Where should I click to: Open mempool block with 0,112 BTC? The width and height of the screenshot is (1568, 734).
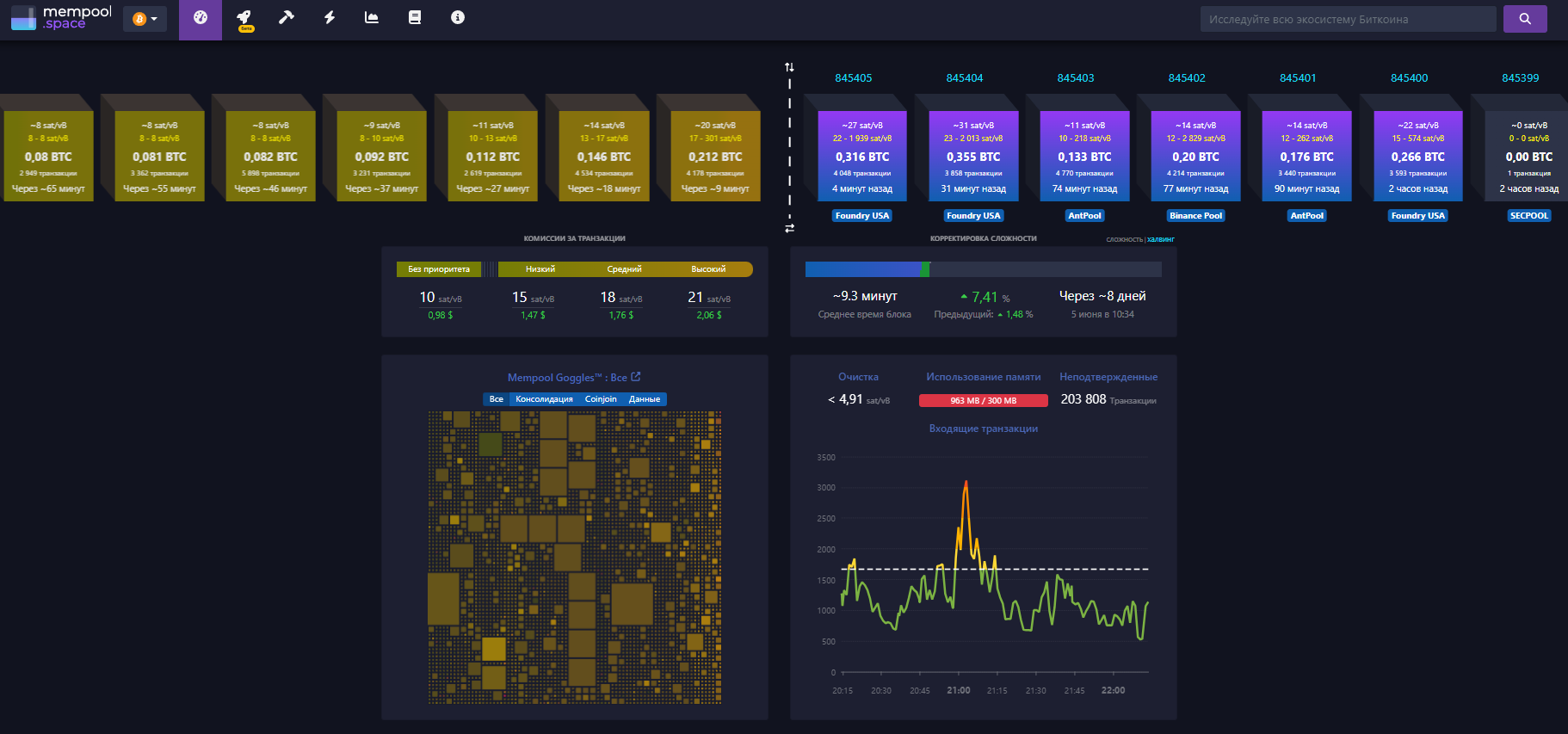pyautogui.click(x=493, y=156)
